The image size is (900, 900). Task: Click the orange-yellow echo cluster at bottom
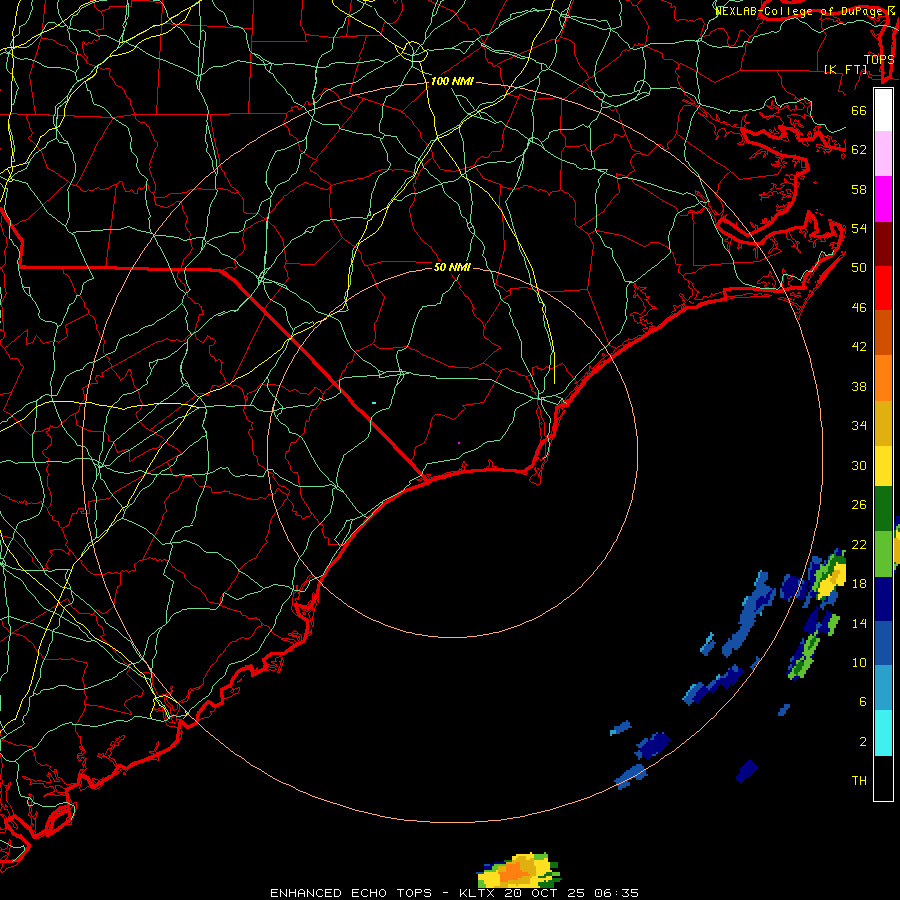[x=519, y=871]
